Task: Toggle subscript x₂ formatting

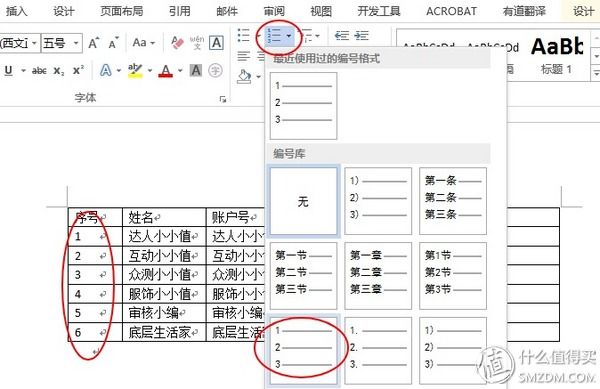Action: pyautogui.click(x=59, y=70)
